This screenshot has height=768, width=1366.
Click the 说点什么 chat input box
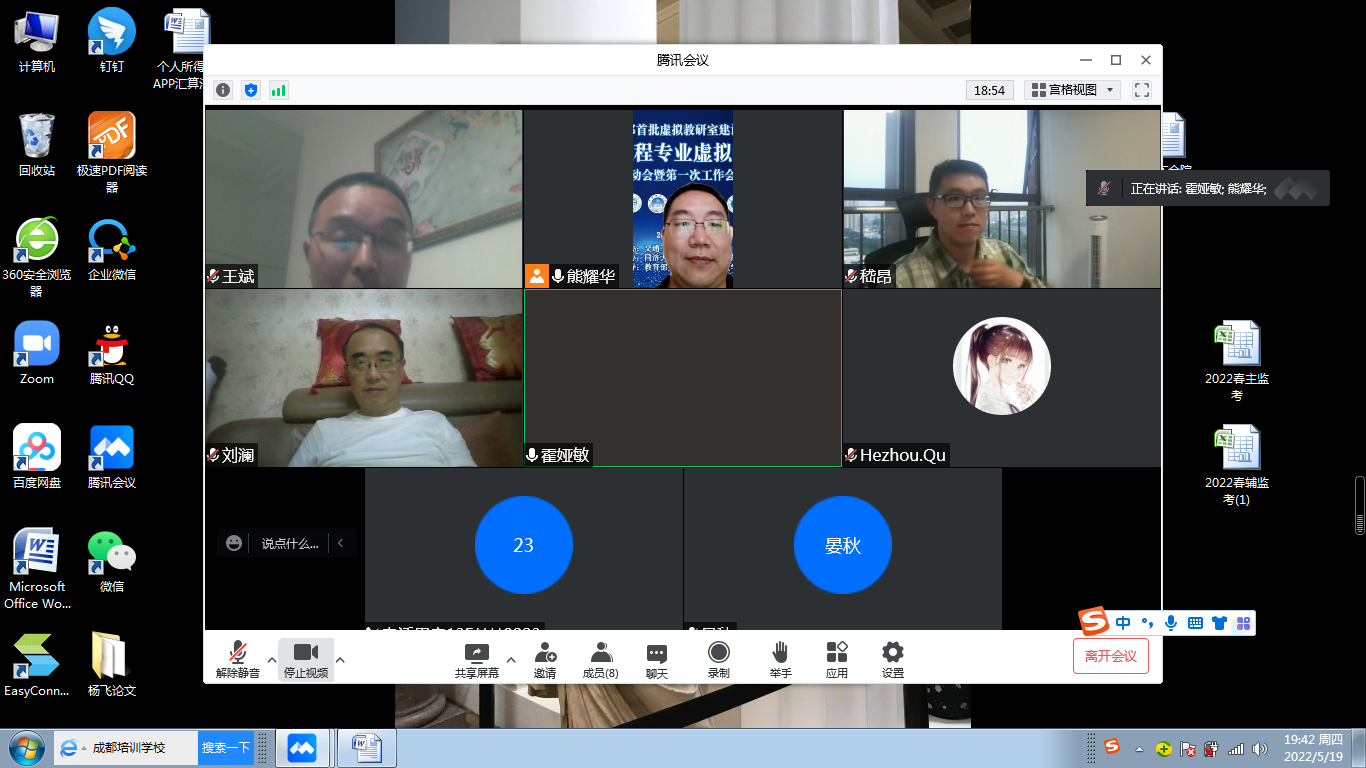(289, 543)
